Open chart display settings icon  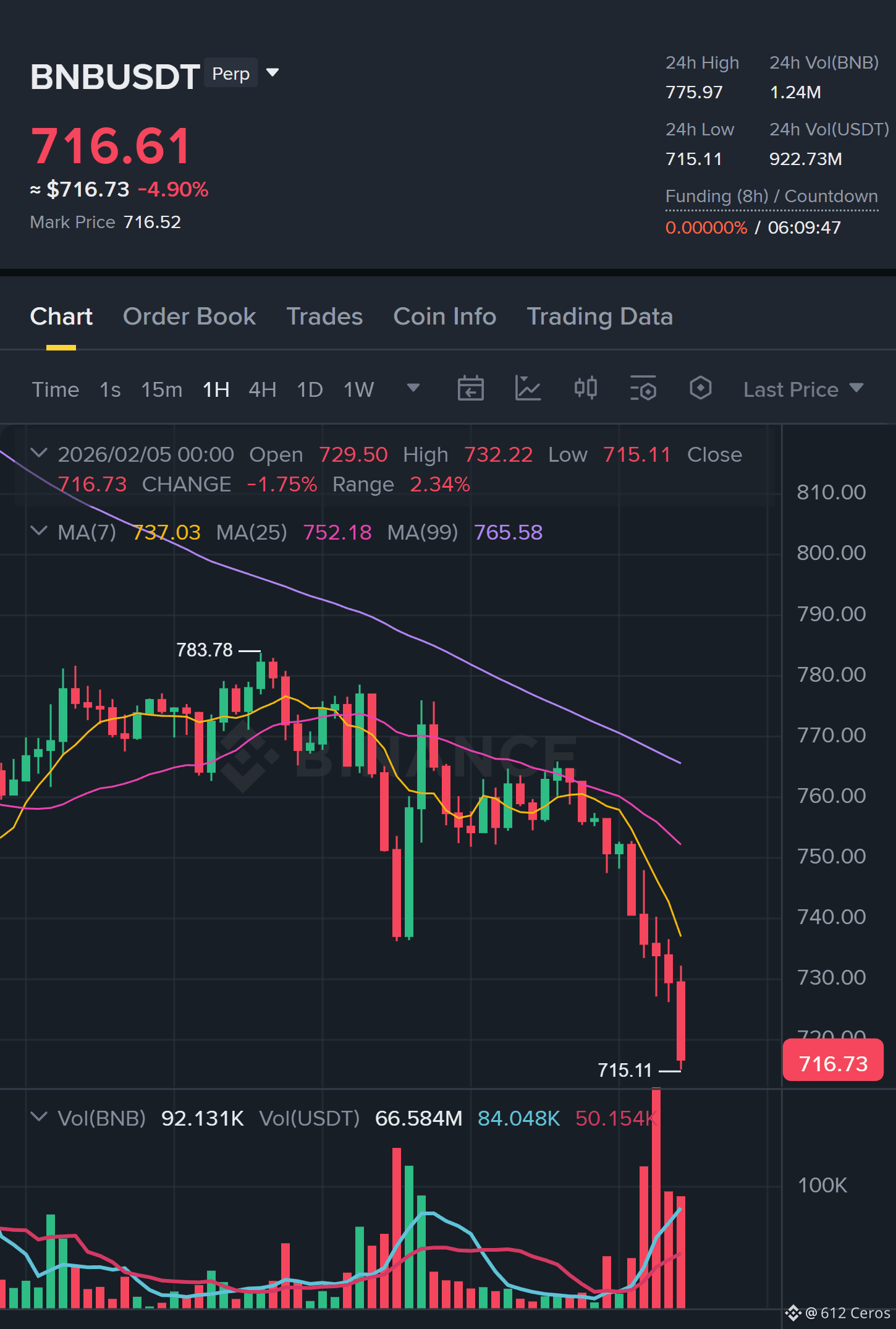643,389
